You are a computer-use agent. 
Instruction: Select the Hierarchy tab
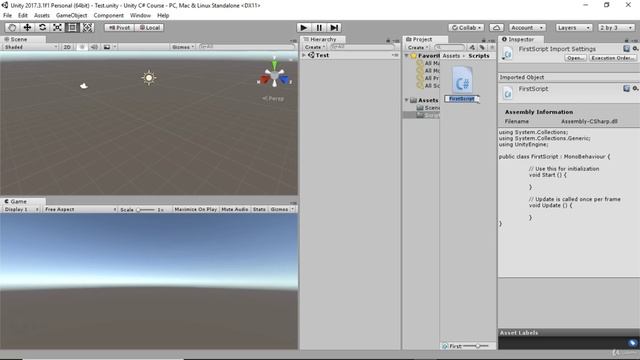click(x=322, y=39)
